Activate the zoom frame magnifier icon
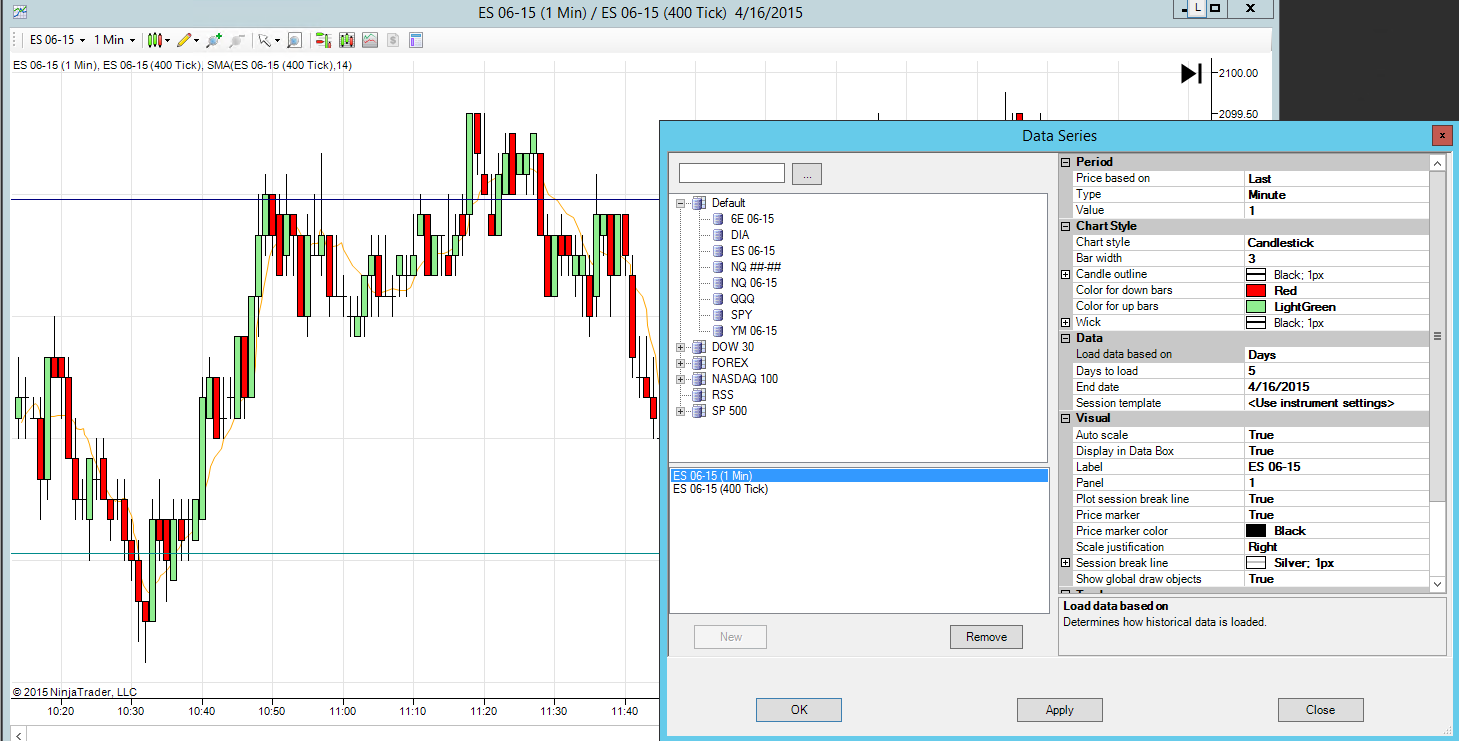The height and width of the screenshot is (741, 1459). pyautogui.click(x=295, y=40)
